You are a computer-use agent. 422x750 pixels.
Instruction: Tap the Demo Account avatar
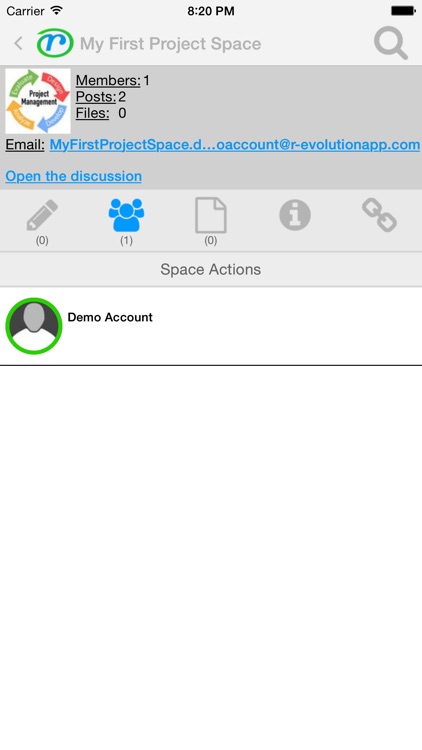pyautogui.click(x=33, y=326)
